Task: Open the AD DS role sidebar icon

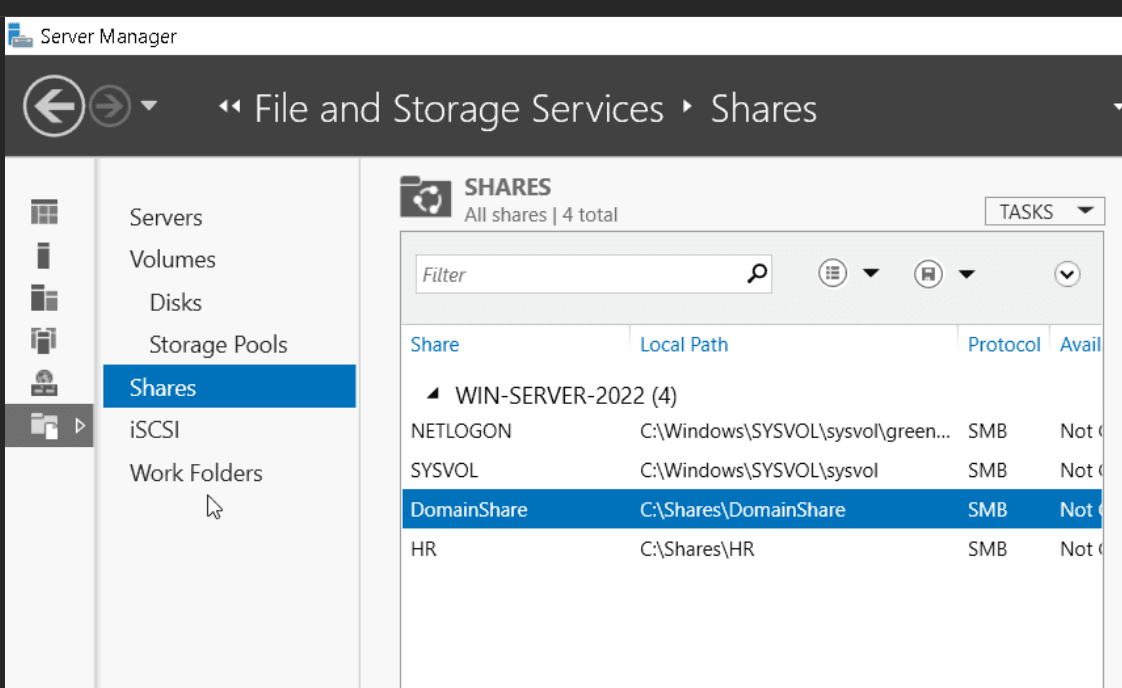Action: 44,340
